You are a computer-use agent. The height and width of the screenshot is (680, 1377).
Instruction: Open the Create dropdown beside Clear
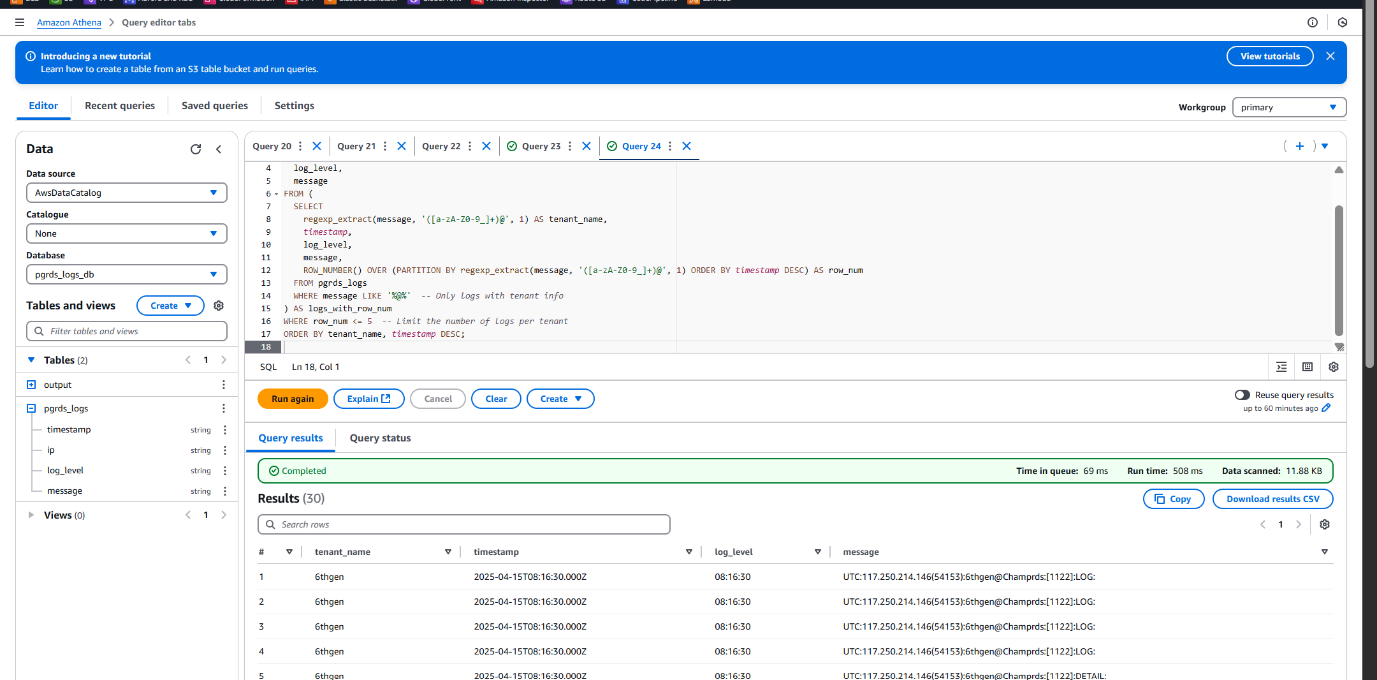tap(560, 399)
